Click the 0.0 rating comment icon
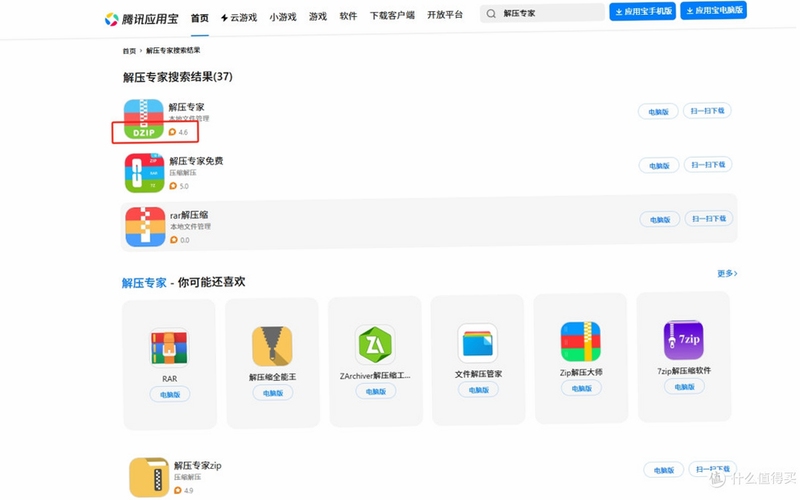This screenshot has width=800, height=500. click(x=174, y=240)
